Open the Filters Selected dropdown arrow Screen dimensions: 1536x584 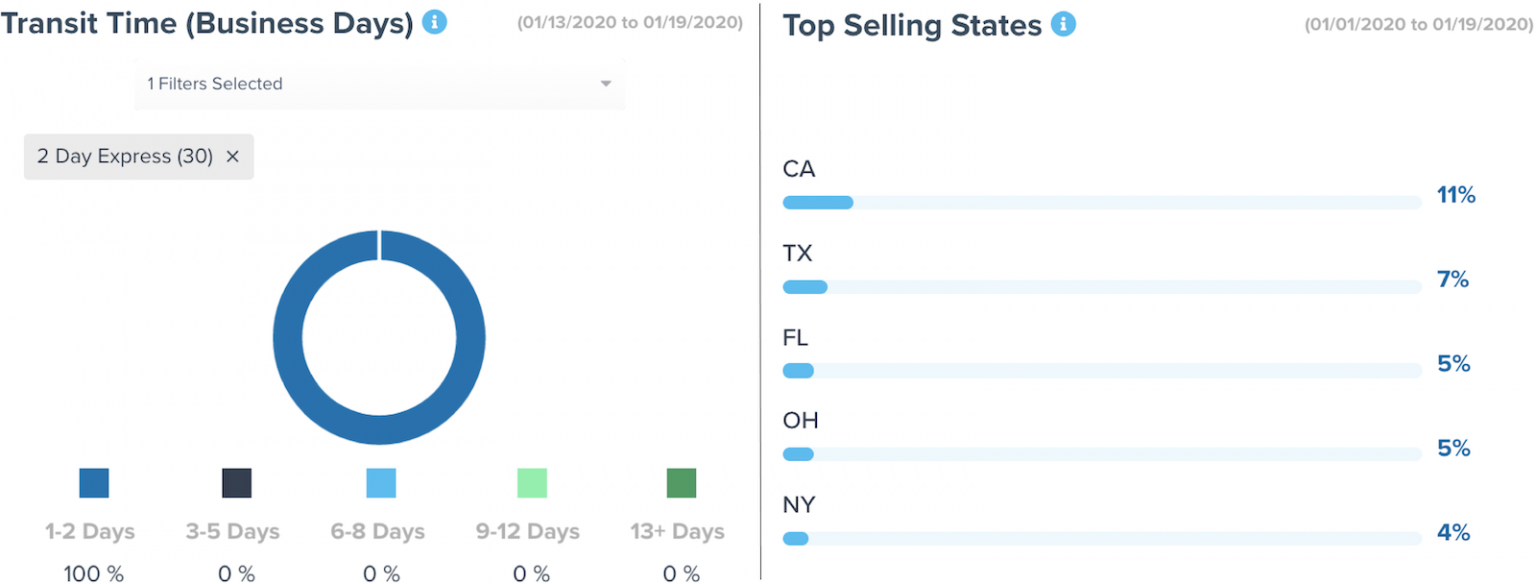click(605, 84)
